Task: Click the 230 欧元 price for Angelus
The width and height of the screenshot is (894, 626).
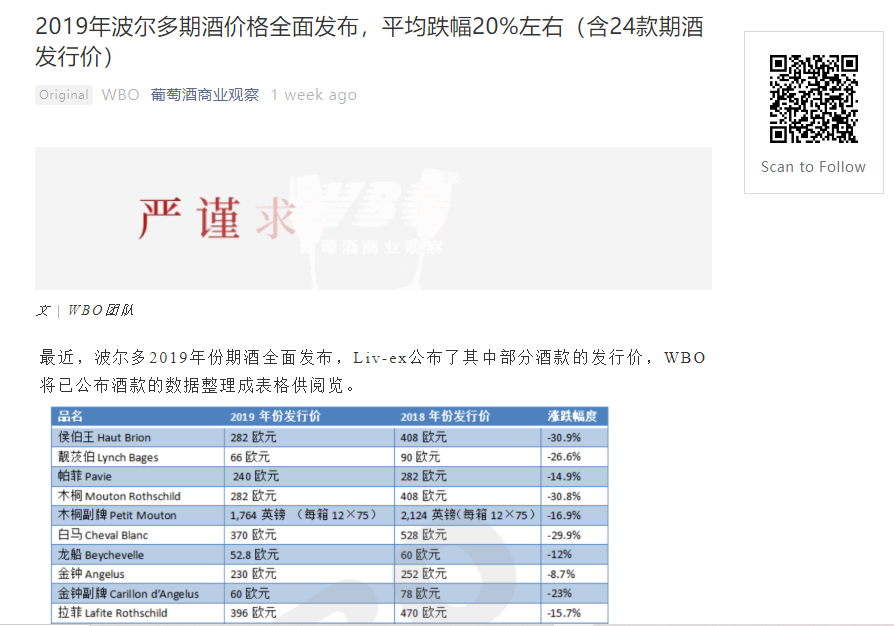Action: tap(253, 574)
